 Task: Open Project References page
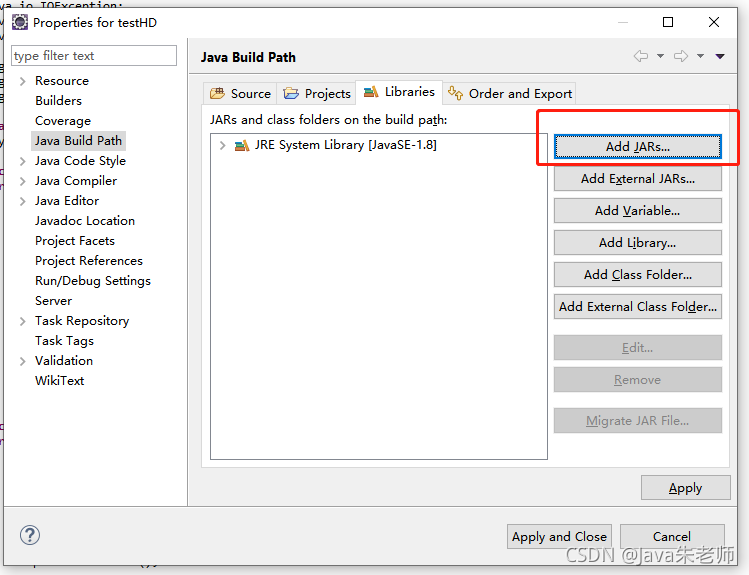point(89,261)
